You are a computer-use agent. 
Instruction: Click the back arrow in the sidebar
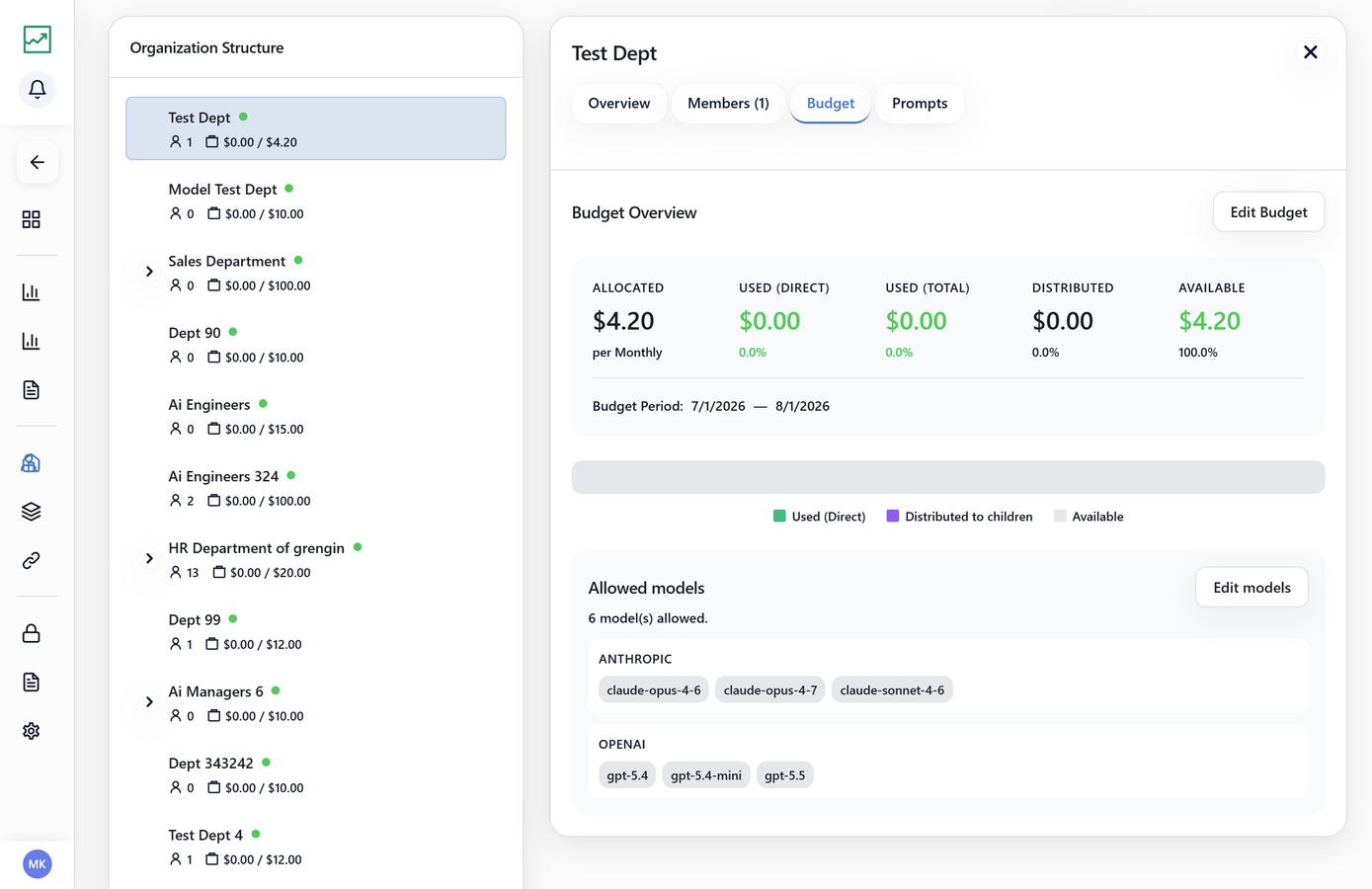[x=38, y=162]
